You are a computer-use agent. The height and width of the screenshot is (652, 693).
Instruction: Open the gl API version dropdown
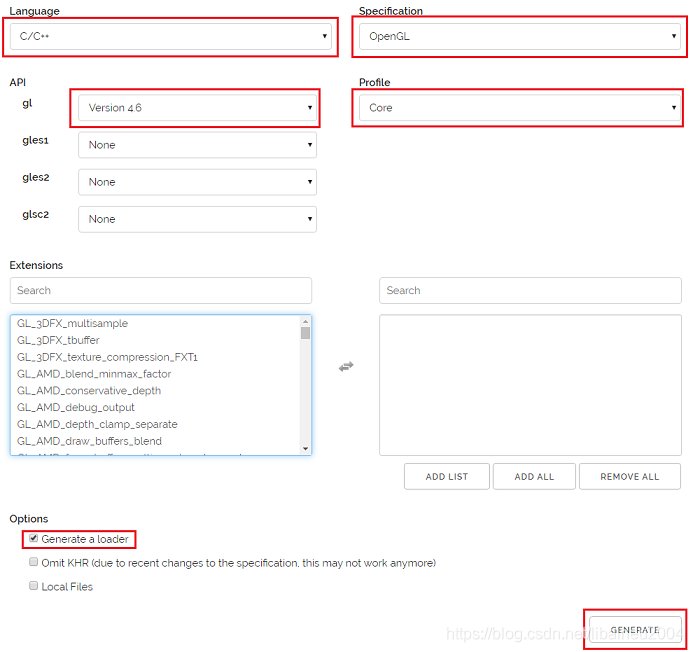point(198,108)
